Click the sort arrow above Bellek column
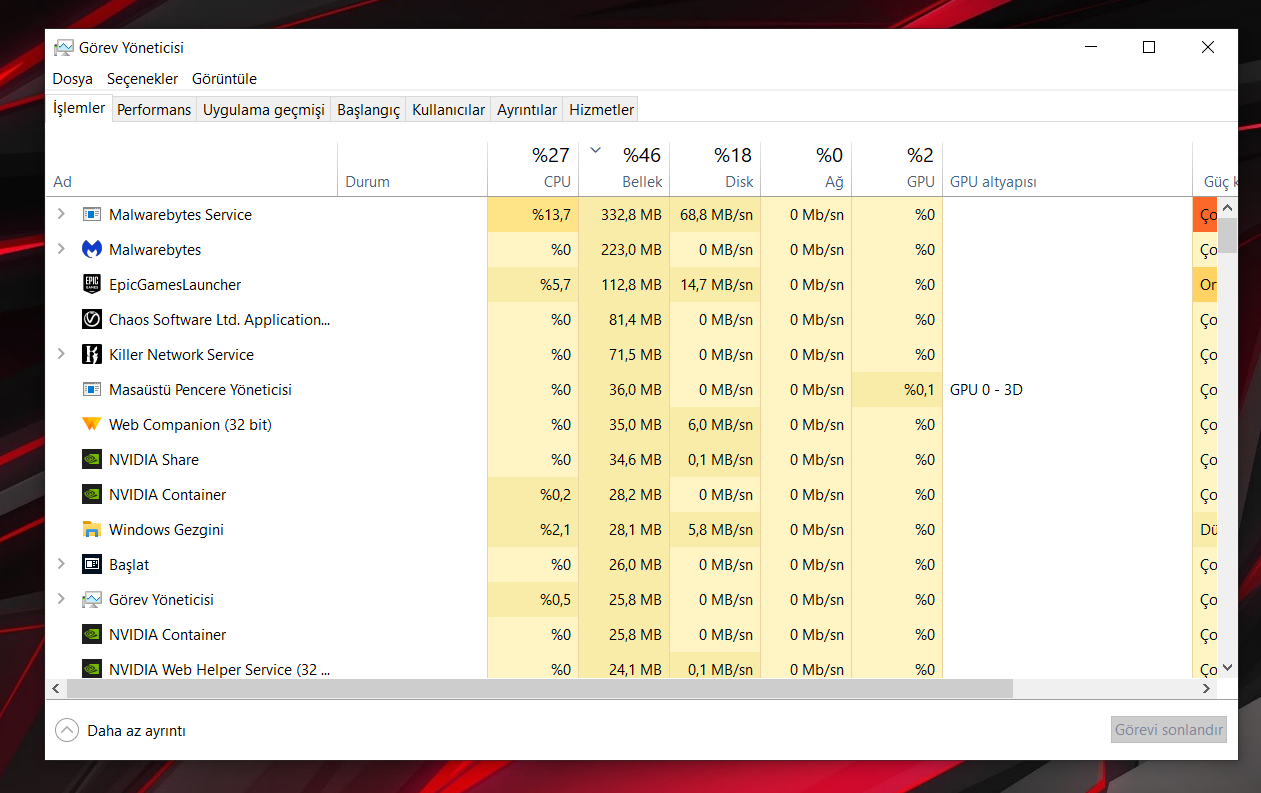Image resolution: width=1261 pixels, height=793 pixels. pyautogui.click(x=596, y=151)
